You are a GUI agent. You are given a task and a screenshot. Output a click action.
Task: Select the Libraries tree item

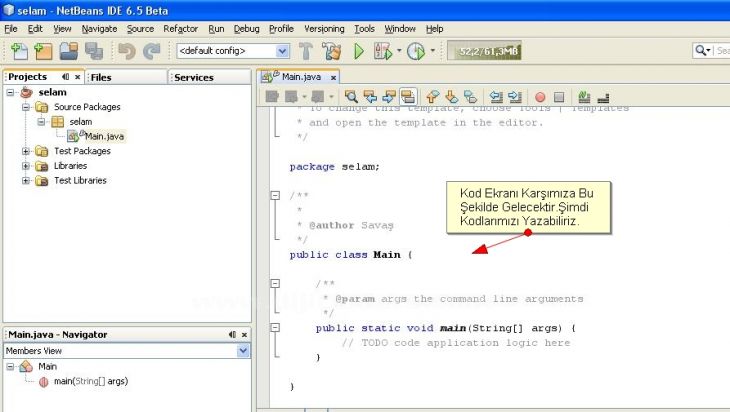[x=70, y=166]
